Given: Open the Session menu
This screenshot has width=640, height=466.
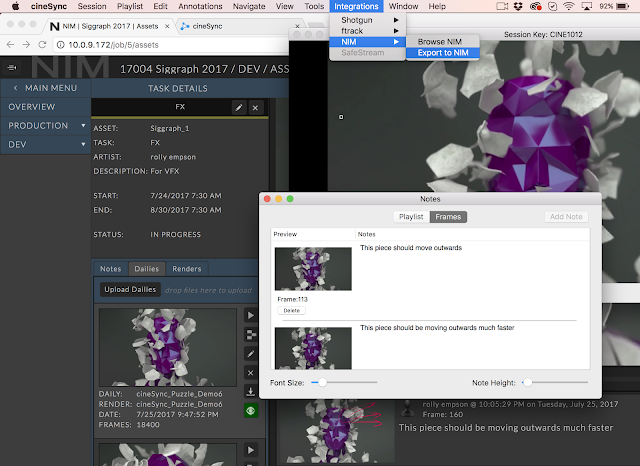Looking at the screenshot, I should pos(92,6).
